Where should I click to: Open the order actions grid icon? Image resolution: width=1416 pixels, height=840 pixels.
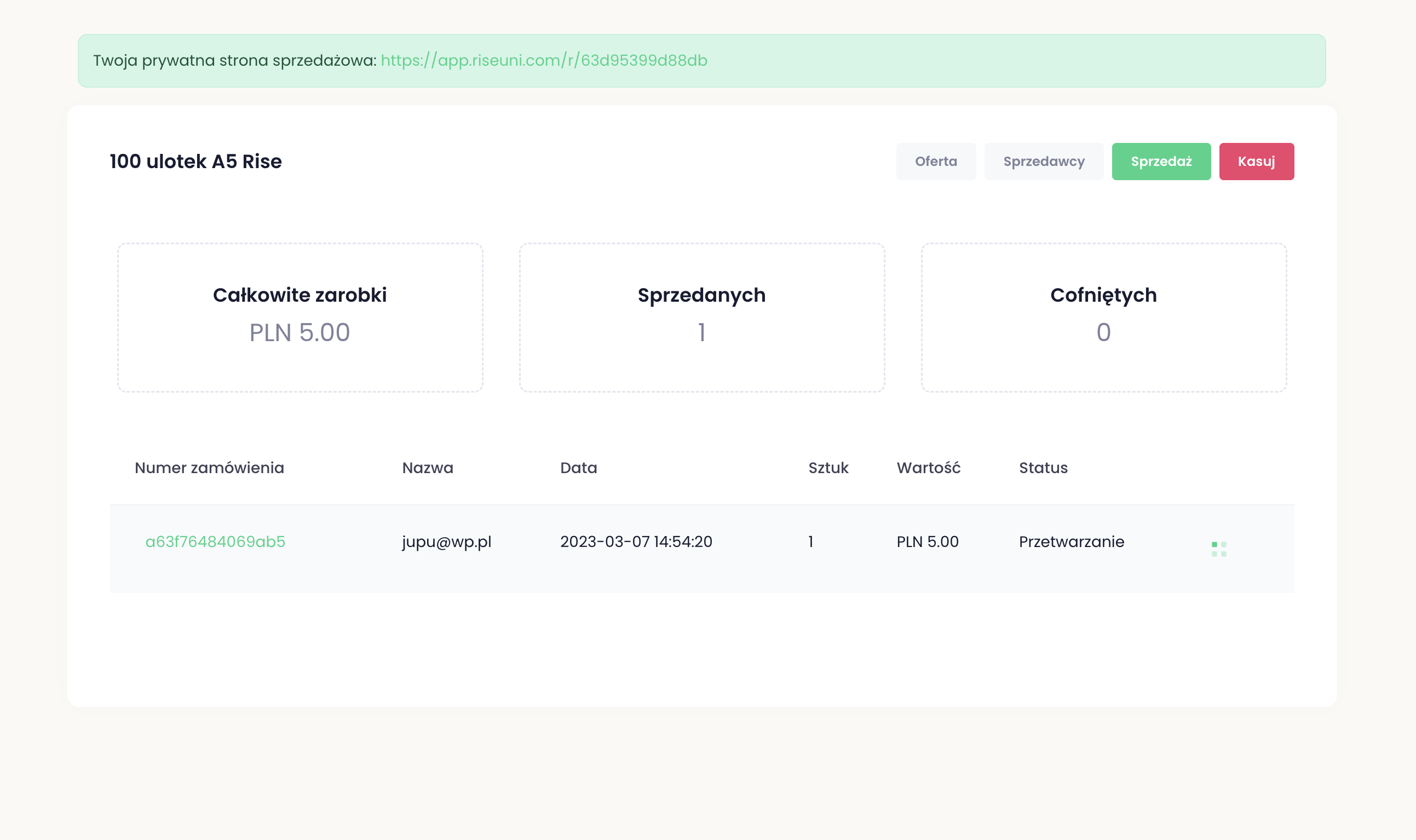click(1219, 549)
